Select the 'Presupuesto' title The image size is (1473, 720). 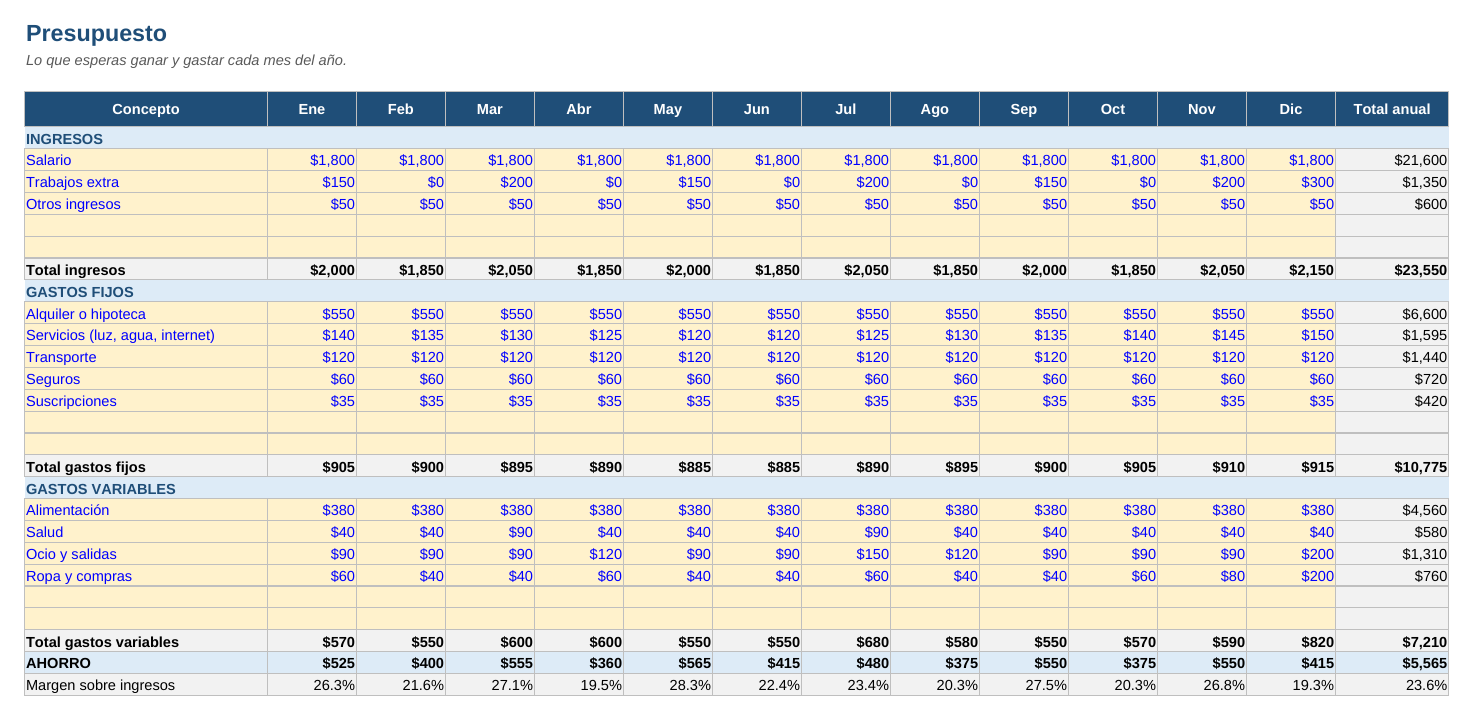[96, 33]
